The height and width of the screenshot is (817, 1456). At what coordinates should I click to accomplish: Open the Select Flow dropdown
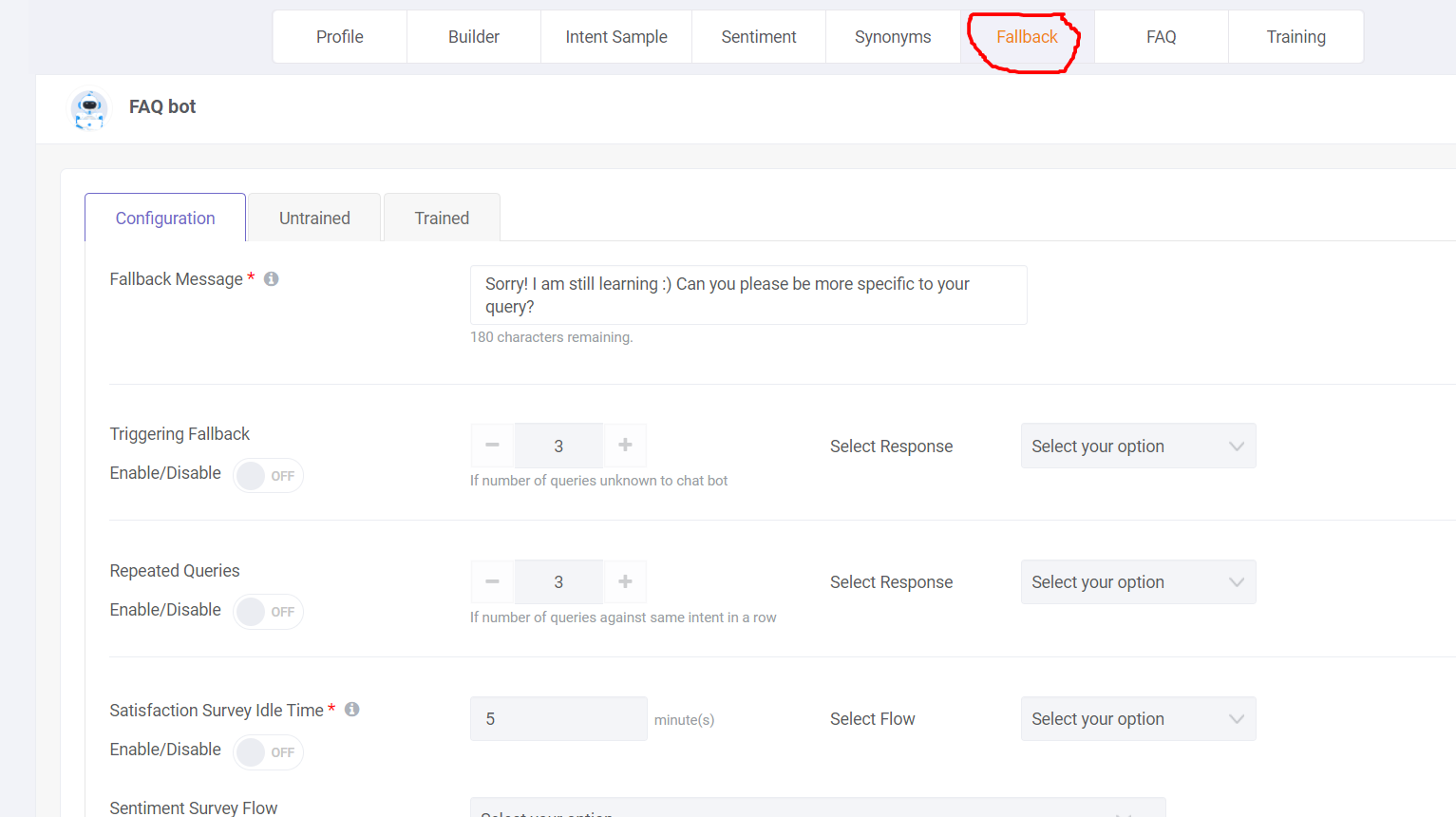1138,719
